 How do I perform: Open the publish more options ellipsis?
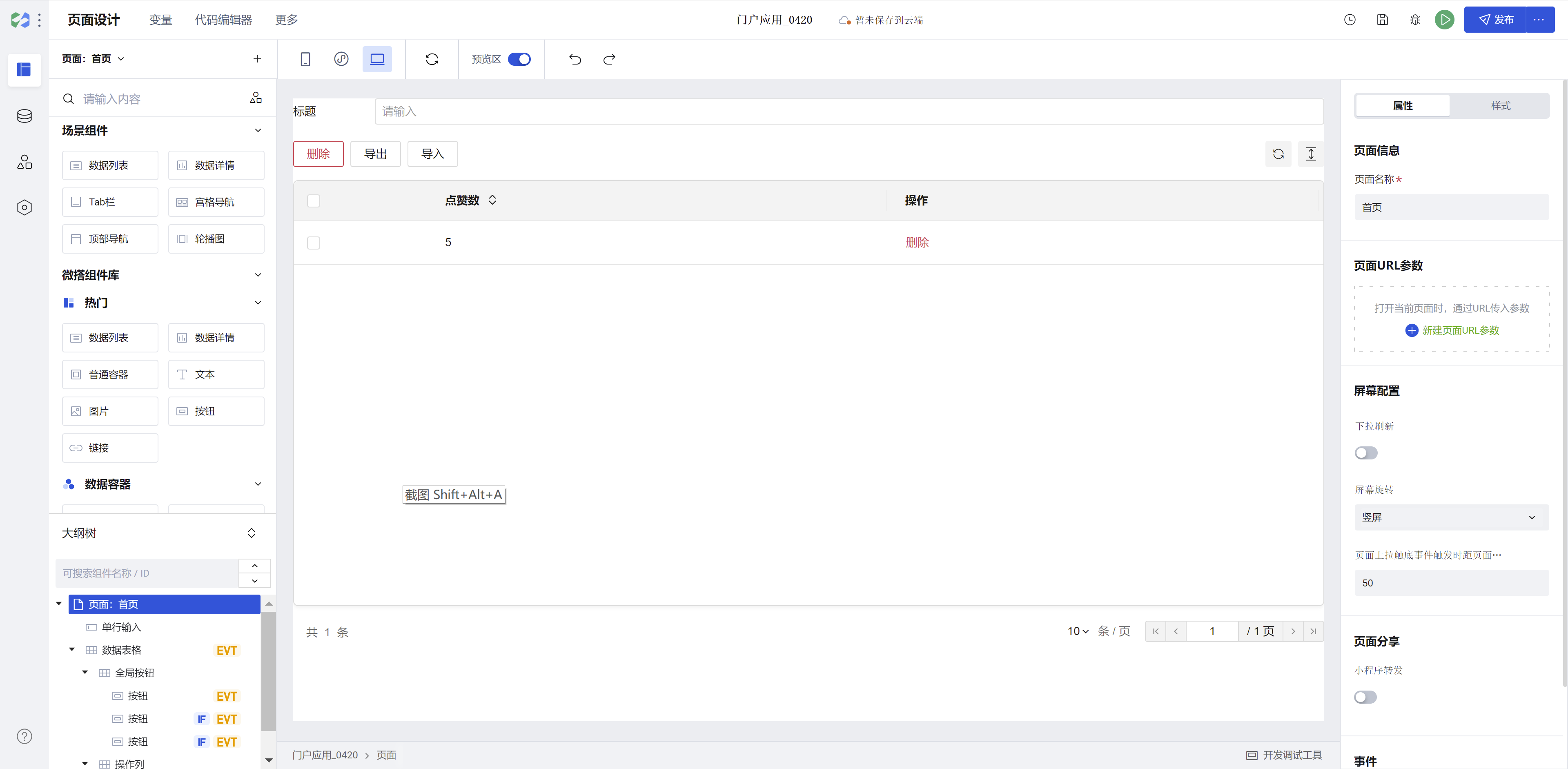tap(1539, 20)
